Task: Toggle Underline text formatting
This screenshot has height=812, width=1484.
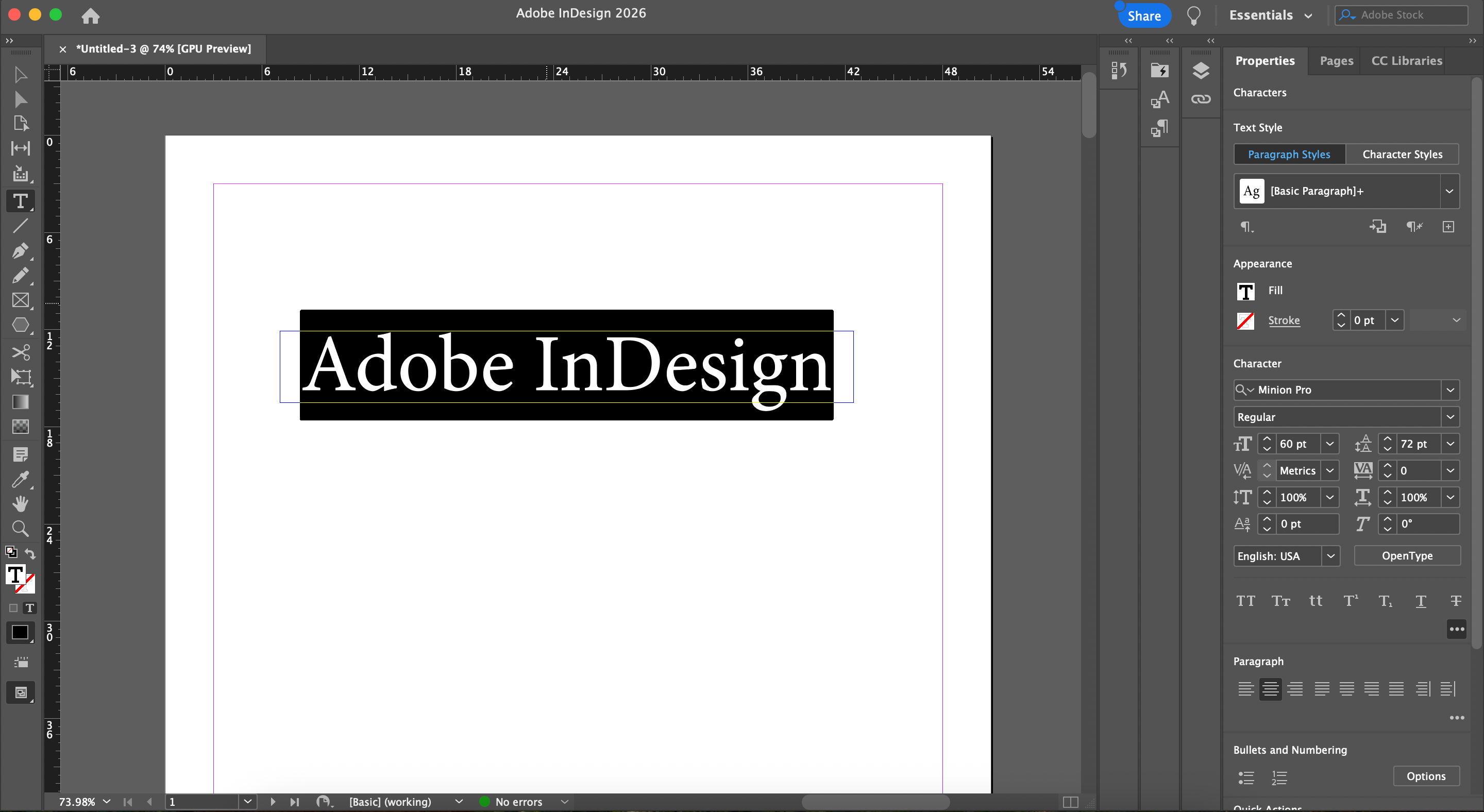Action: tap(1421, 601)
